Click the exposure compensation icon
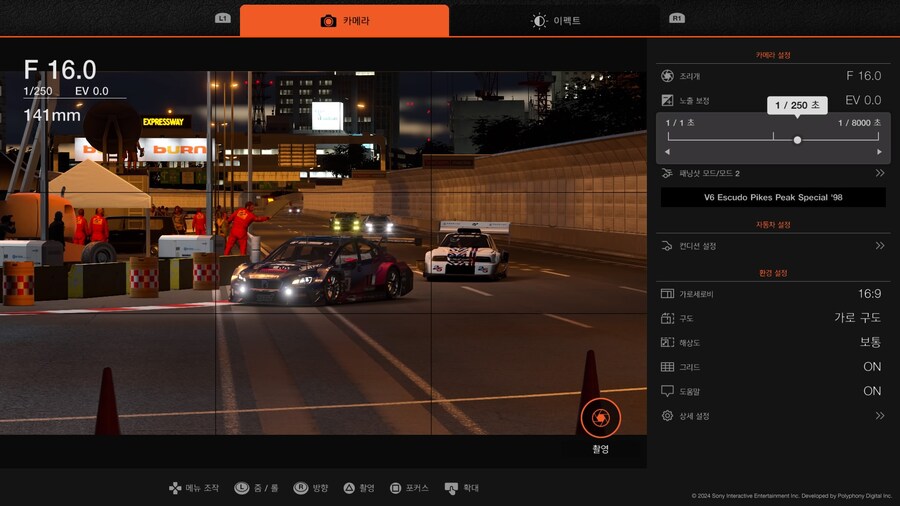 [668, 100]
